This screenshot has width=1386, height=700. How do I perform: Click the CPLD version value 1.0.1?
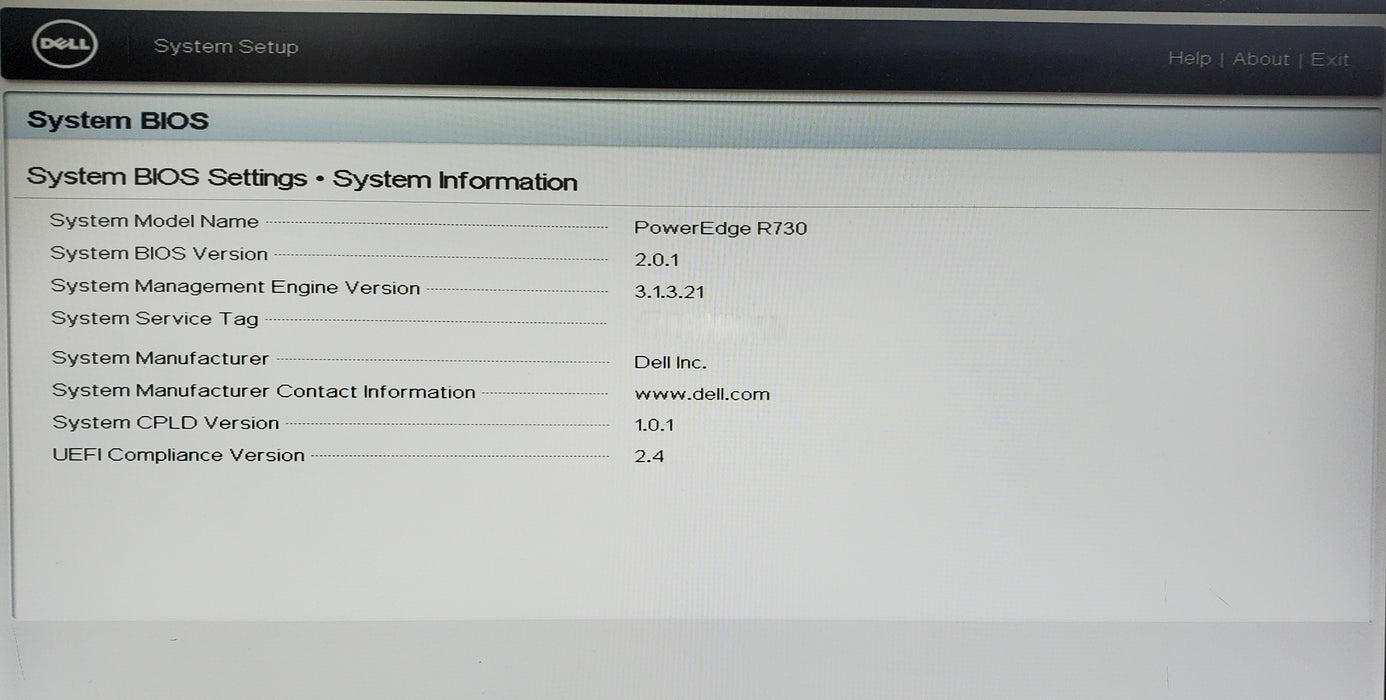click(x=655, y=425)
